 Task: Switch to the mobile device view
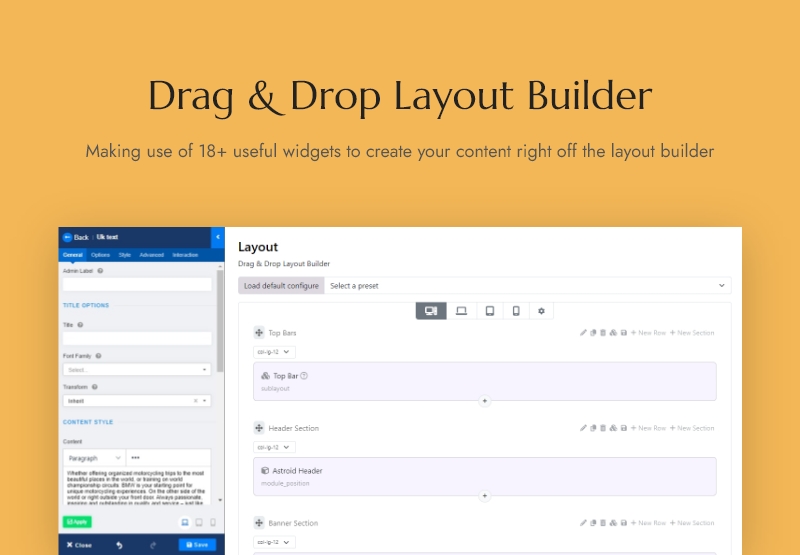tap(516, 311)
